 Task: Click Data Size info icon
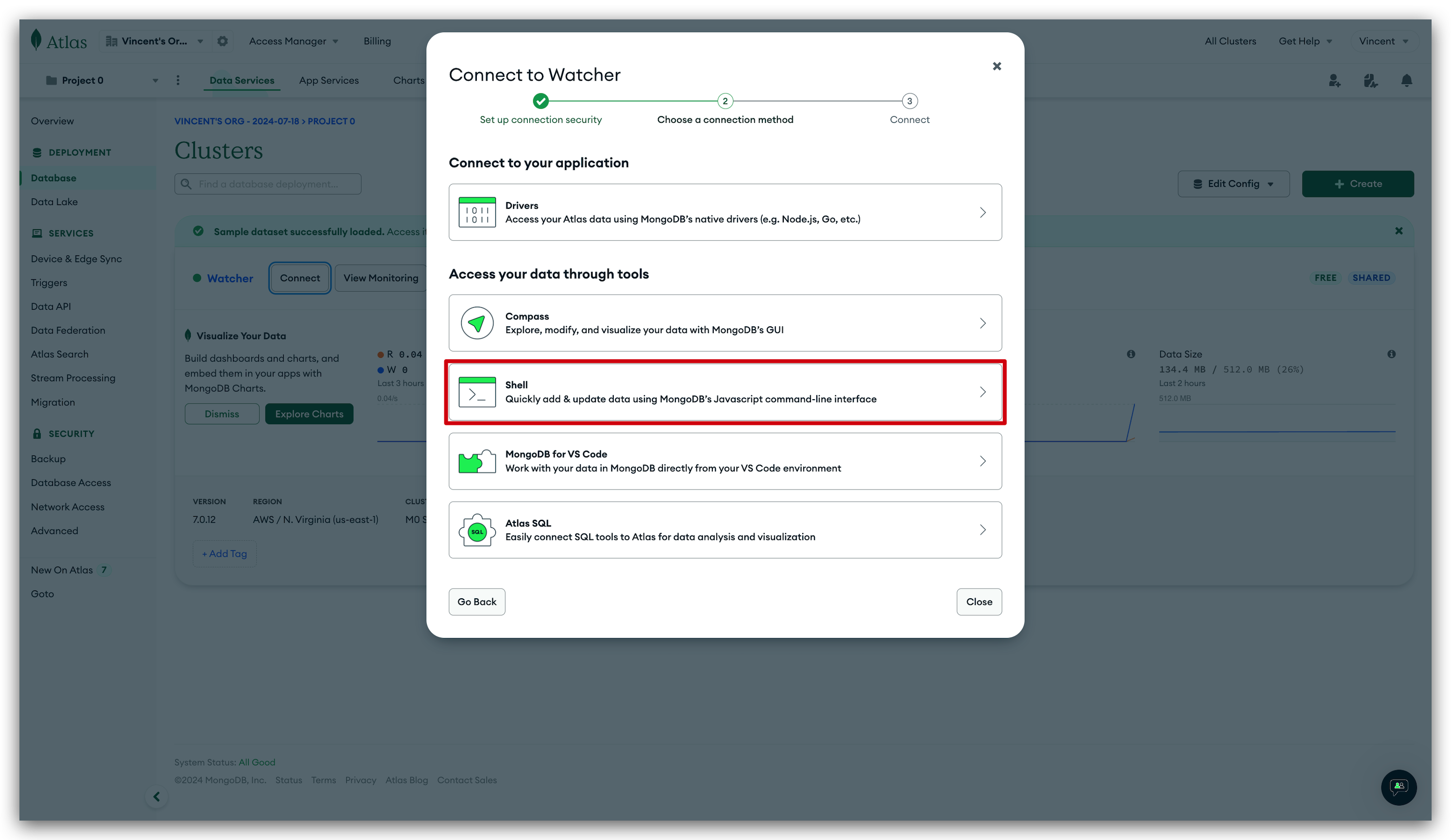(1391, 354)
